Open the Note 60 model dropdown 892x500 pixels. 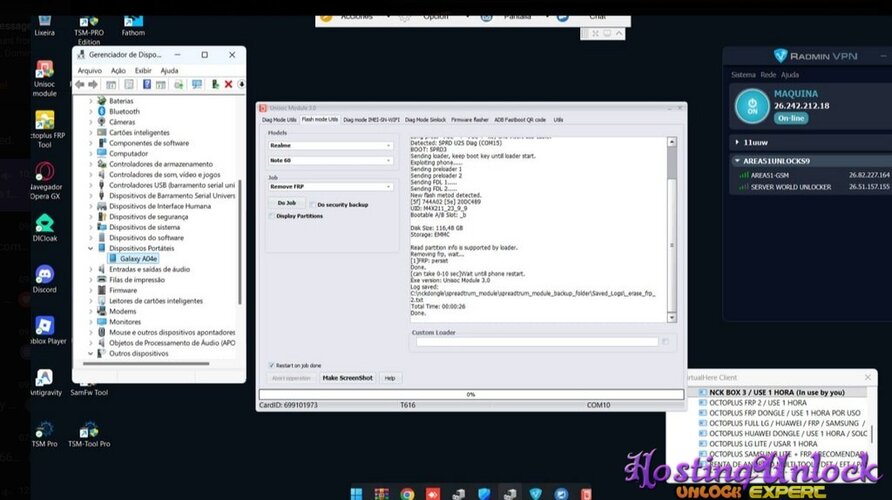330,160
